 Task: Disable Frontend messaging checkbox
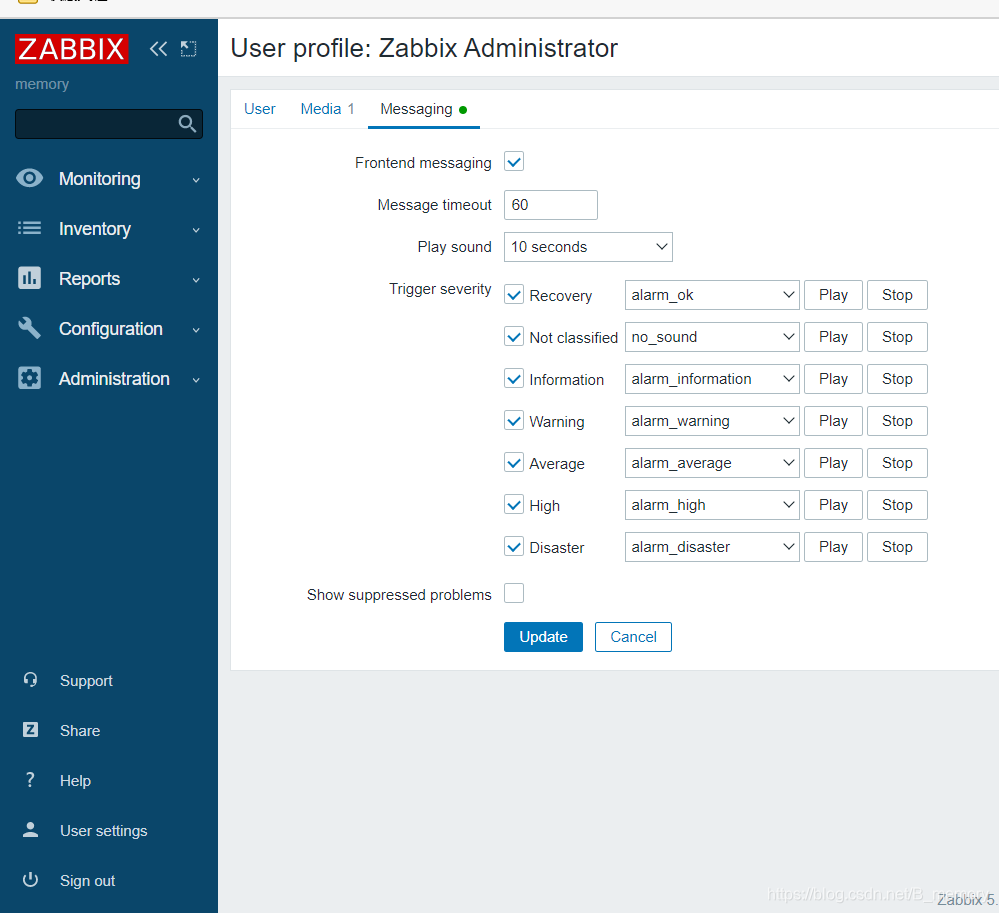tap(514, 162)
